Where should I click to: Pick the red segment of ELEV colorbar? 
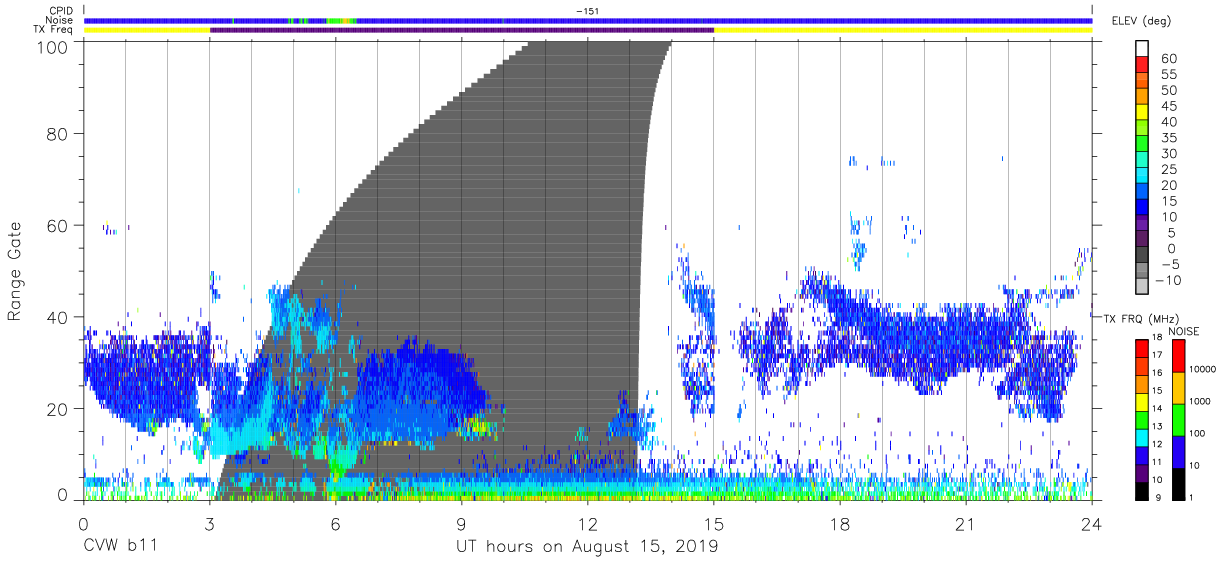coord(1143,64)
